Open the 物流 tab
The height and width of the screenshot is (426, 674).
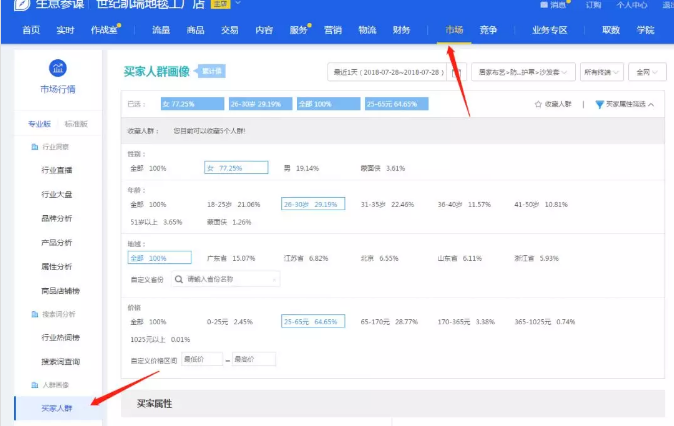(x=367, y=30)
